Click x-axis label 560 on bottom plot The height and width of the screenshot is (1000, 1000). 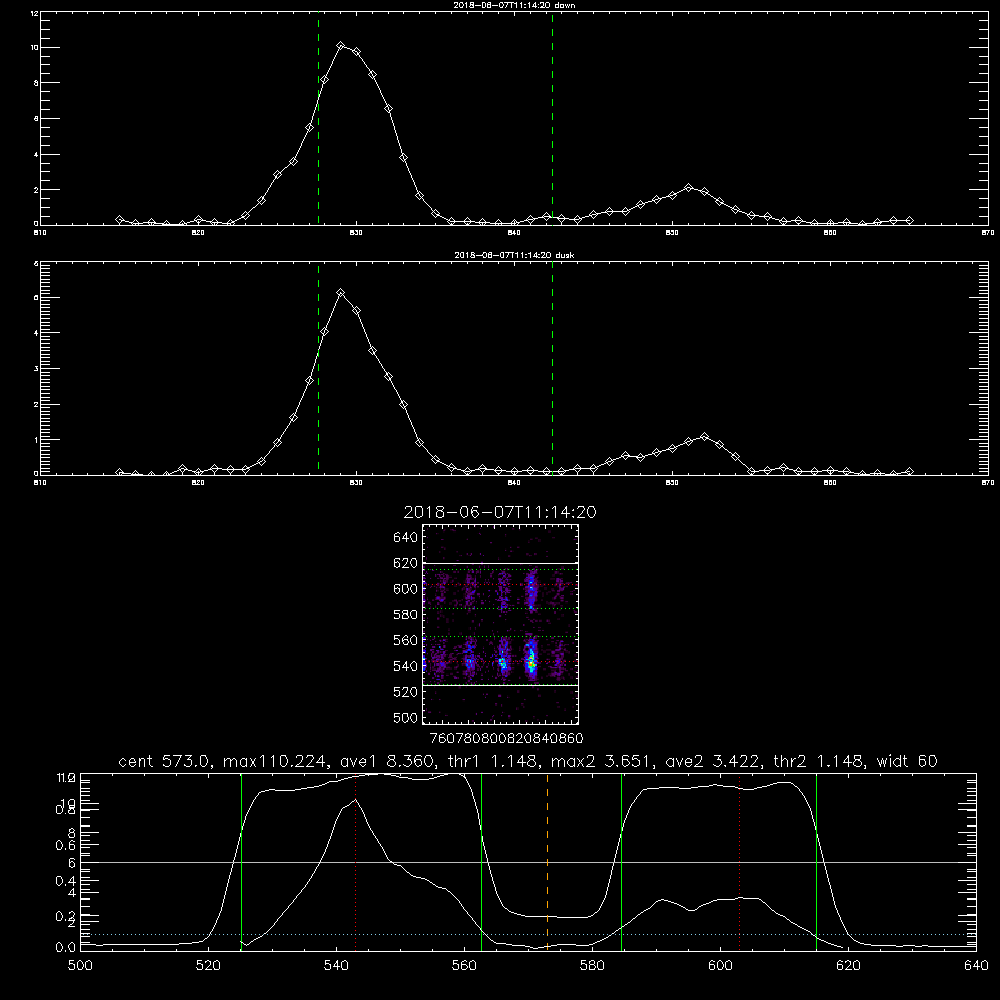464,966
